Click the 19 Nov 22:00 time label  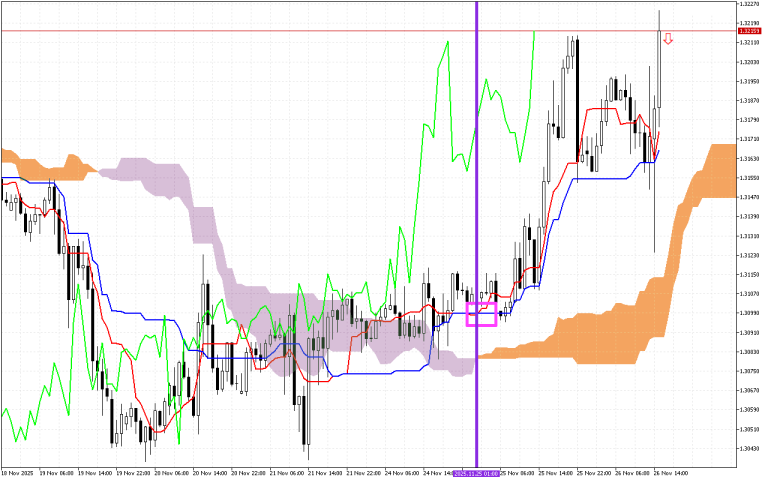point(133,474)
